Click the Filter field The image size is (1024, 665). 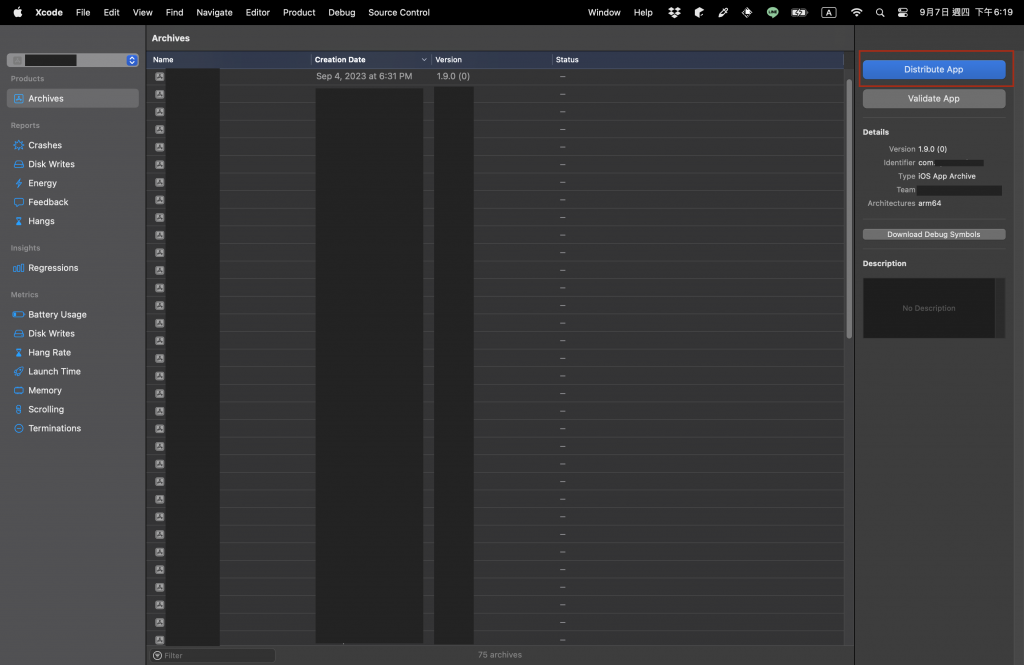214,655
